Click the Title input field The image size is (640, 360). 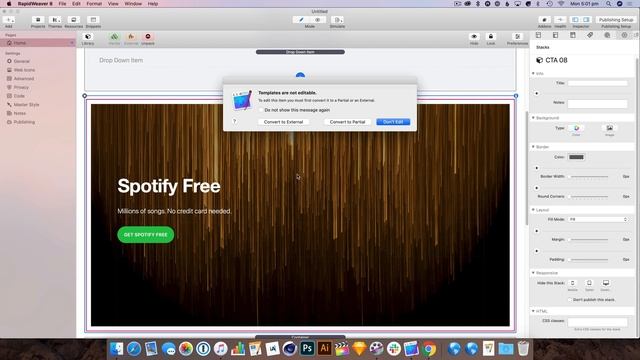tap(598, 83)
